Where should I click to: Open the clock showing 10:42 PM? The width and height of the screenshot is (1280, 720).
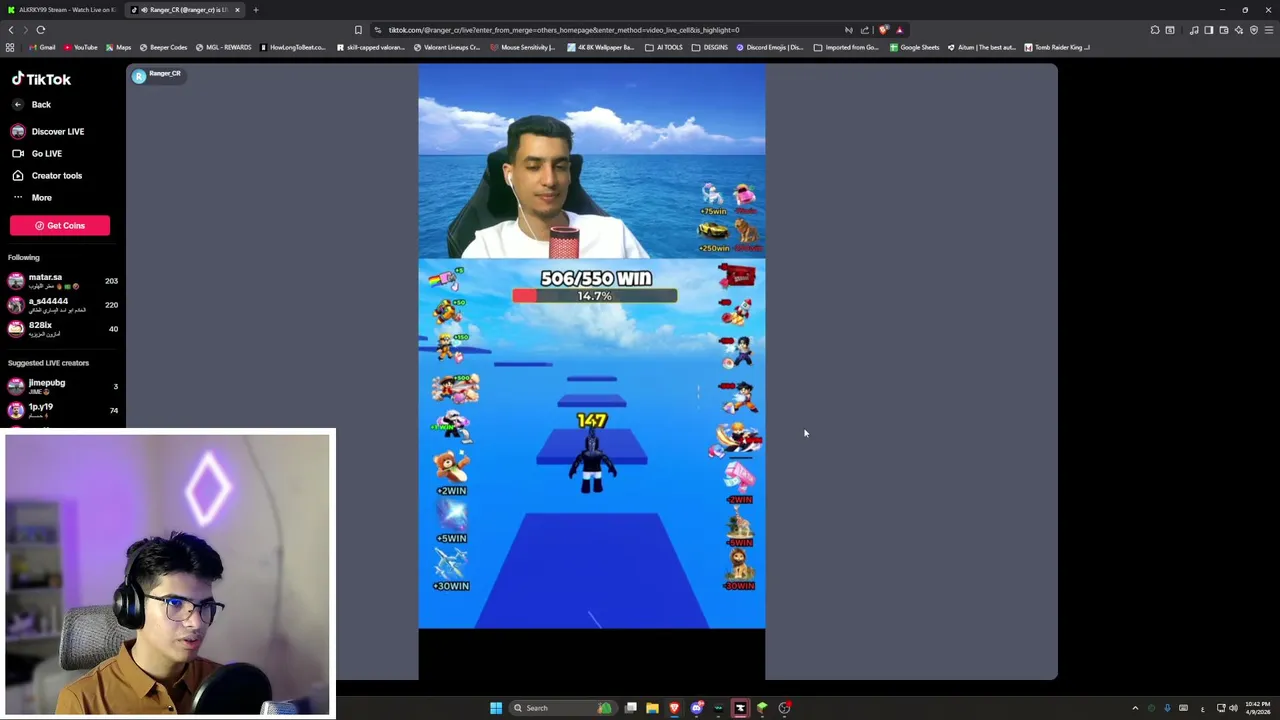[1257, 708]
